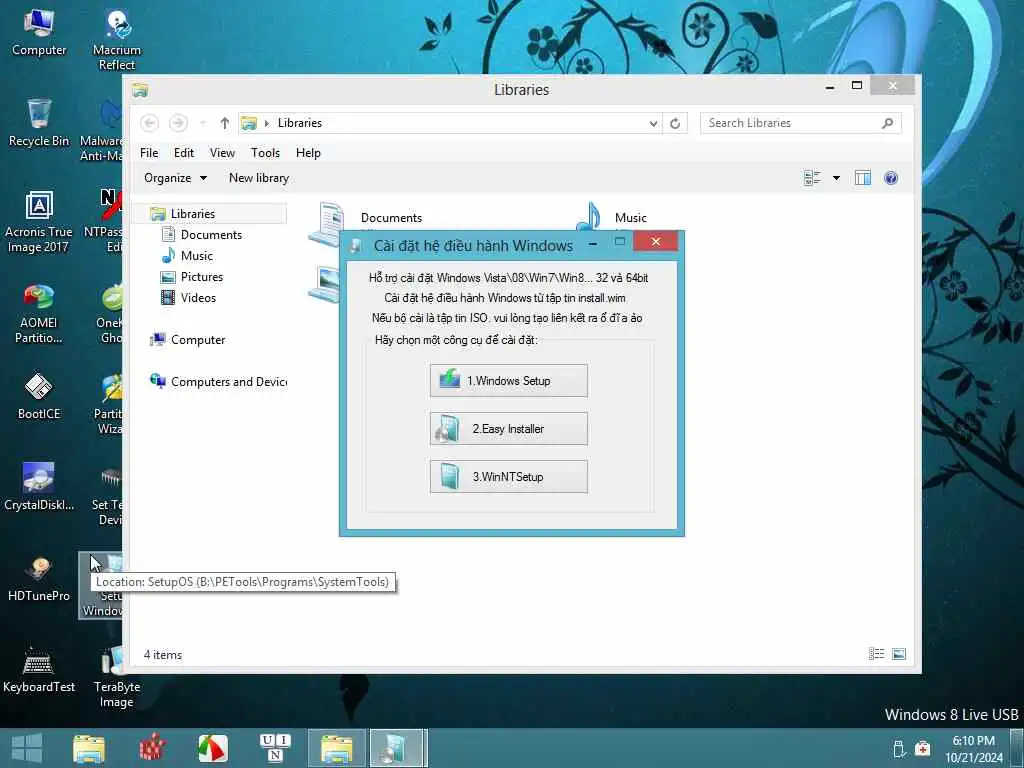Open Explorer help question mark icon

click(891, 178)
